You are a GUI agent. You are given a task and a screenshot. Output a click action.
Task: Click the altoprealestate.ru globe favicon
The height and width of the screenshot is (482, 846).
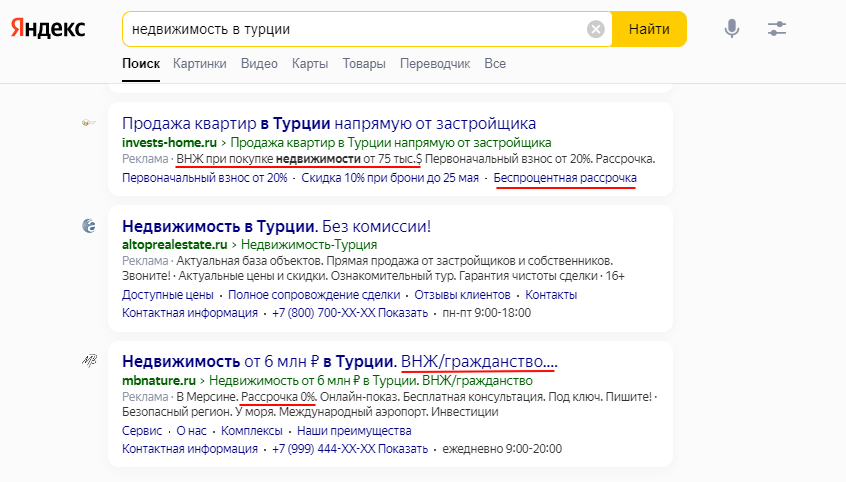pyautogui.click(x=89, y=226)
